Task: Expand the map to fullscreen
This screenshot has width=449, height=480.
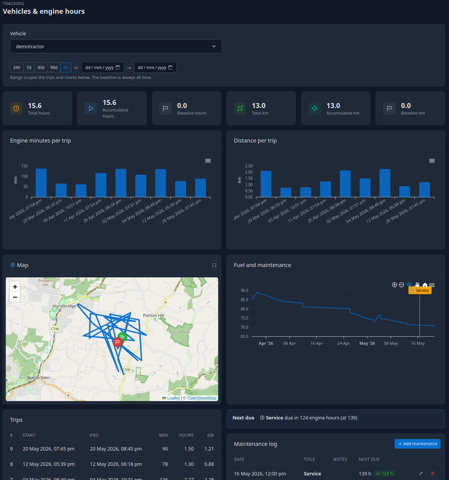Action: pyautogui.click(x=214, y=265)
